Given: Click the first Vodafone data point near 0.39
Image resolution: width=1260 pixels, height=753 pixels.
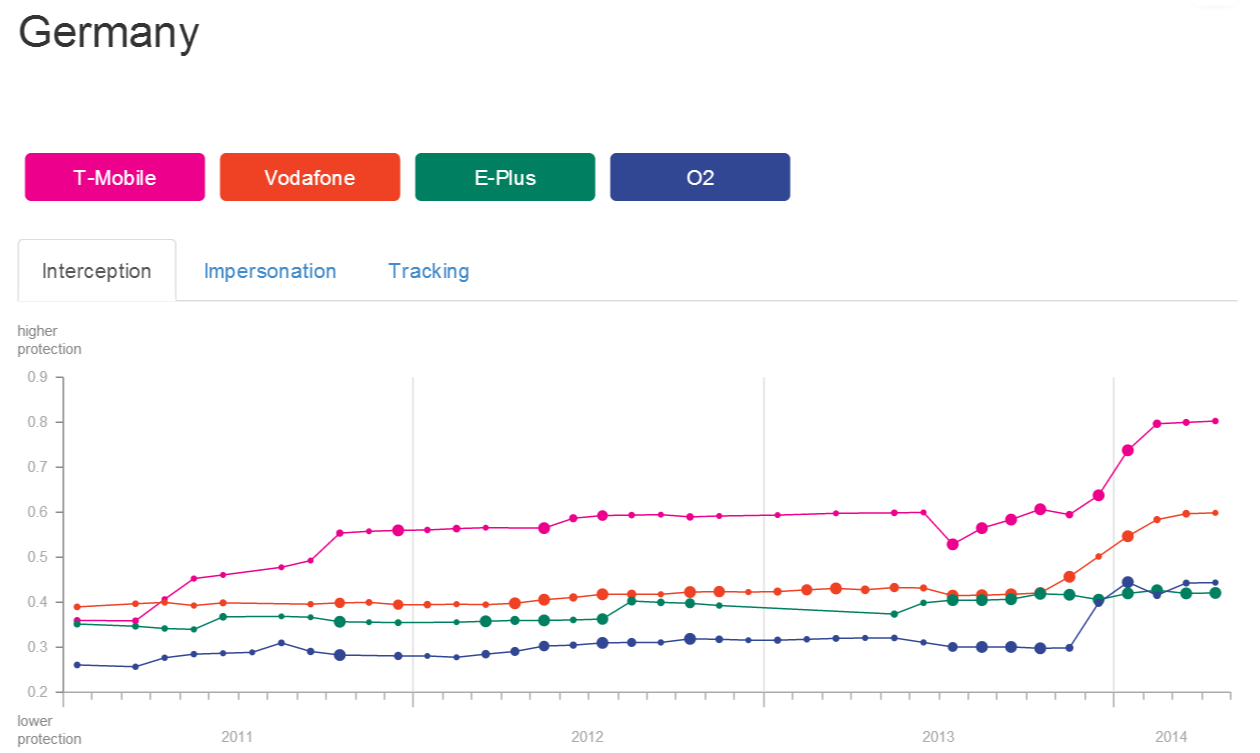Looking at the screenshot, I should point(77,607).
